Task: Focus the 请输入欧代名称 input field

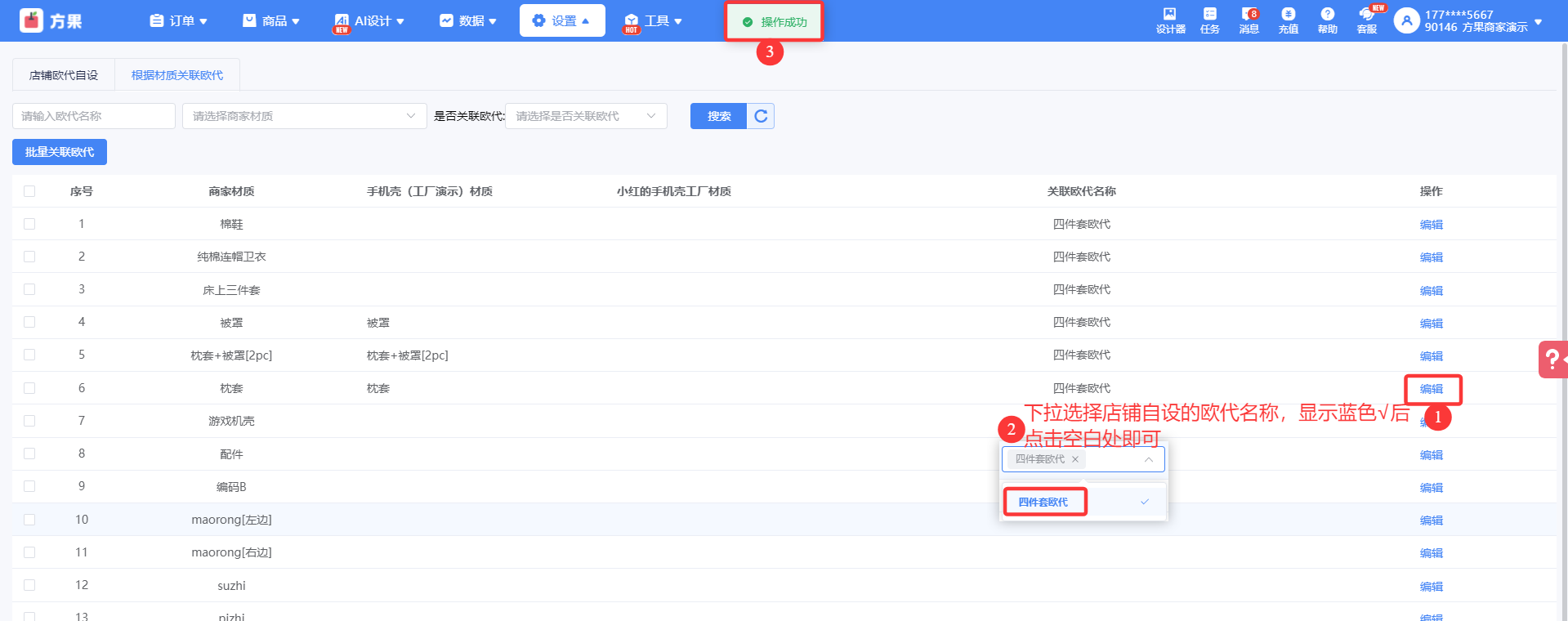Action: [x=94, y=116]
